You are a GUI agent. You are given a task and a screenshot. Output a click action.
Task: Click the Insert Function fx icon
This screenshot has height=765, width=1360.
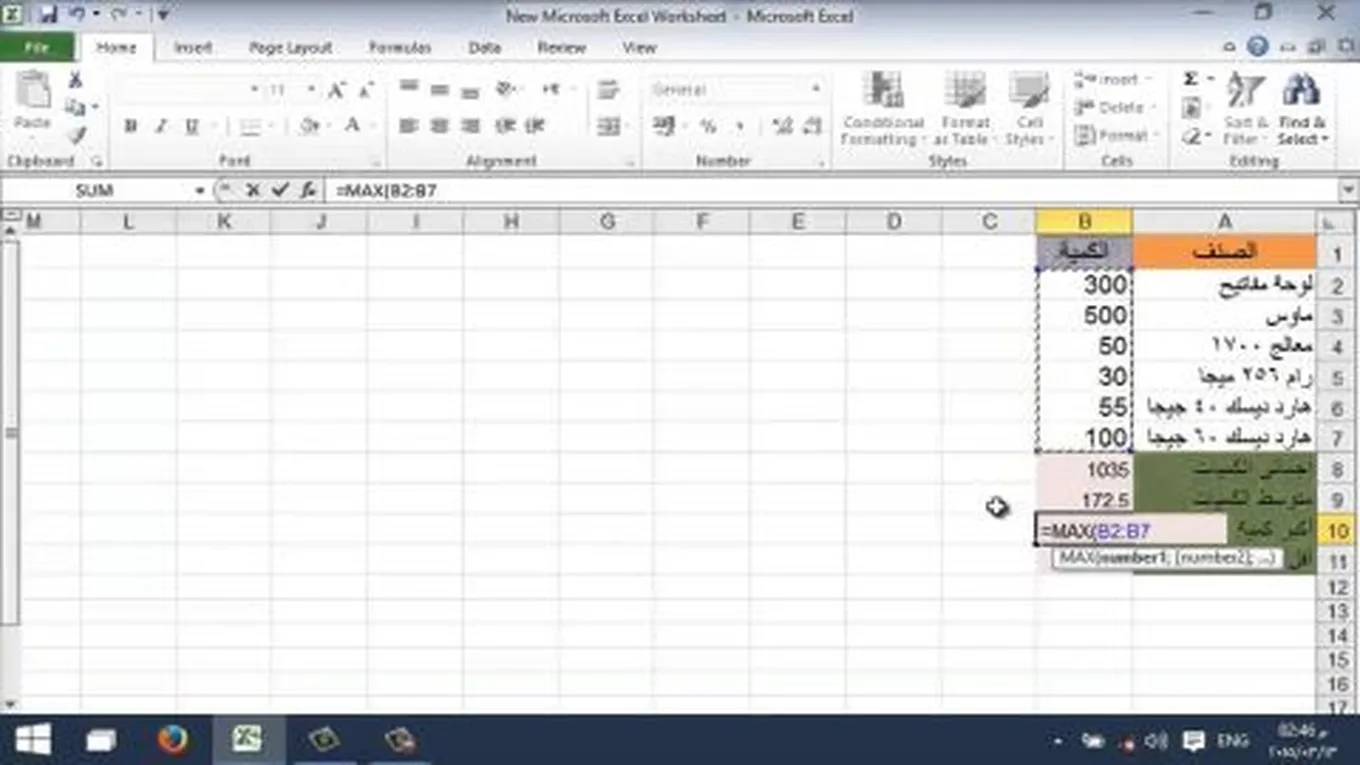click(308, 190)
